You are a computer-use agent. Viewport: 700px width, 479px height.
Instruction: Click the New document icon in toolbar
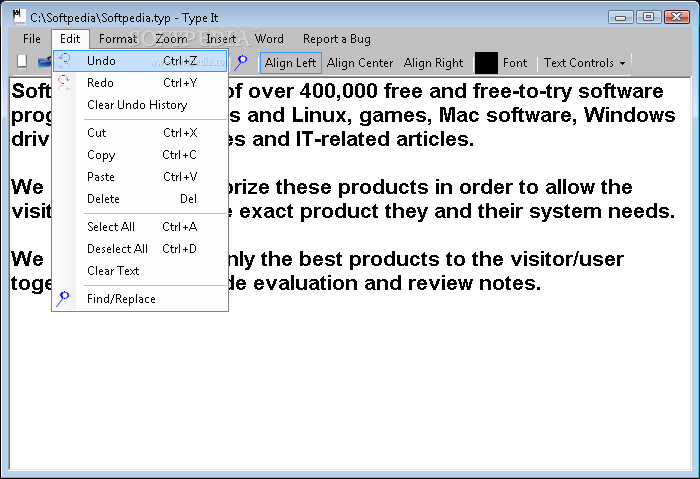[x=22, y=62]
